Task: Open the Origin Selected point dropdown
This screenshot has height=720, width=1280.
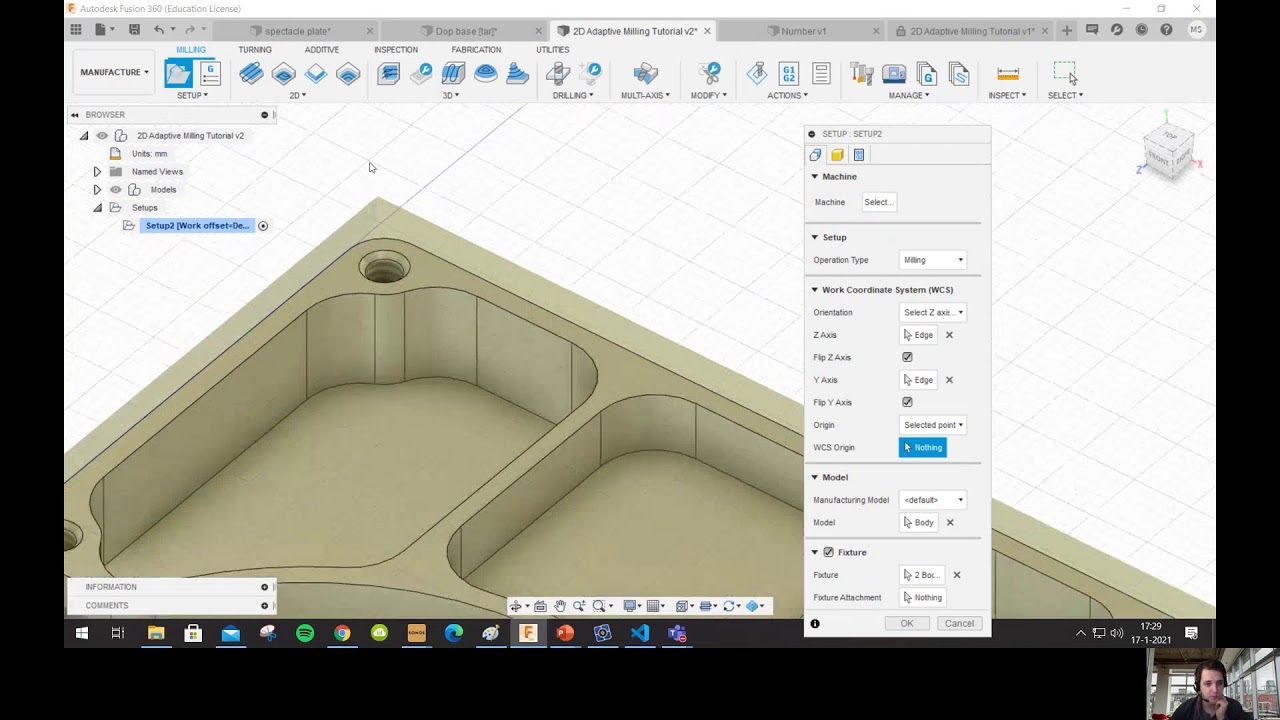Action: click(x=933, y=425)
